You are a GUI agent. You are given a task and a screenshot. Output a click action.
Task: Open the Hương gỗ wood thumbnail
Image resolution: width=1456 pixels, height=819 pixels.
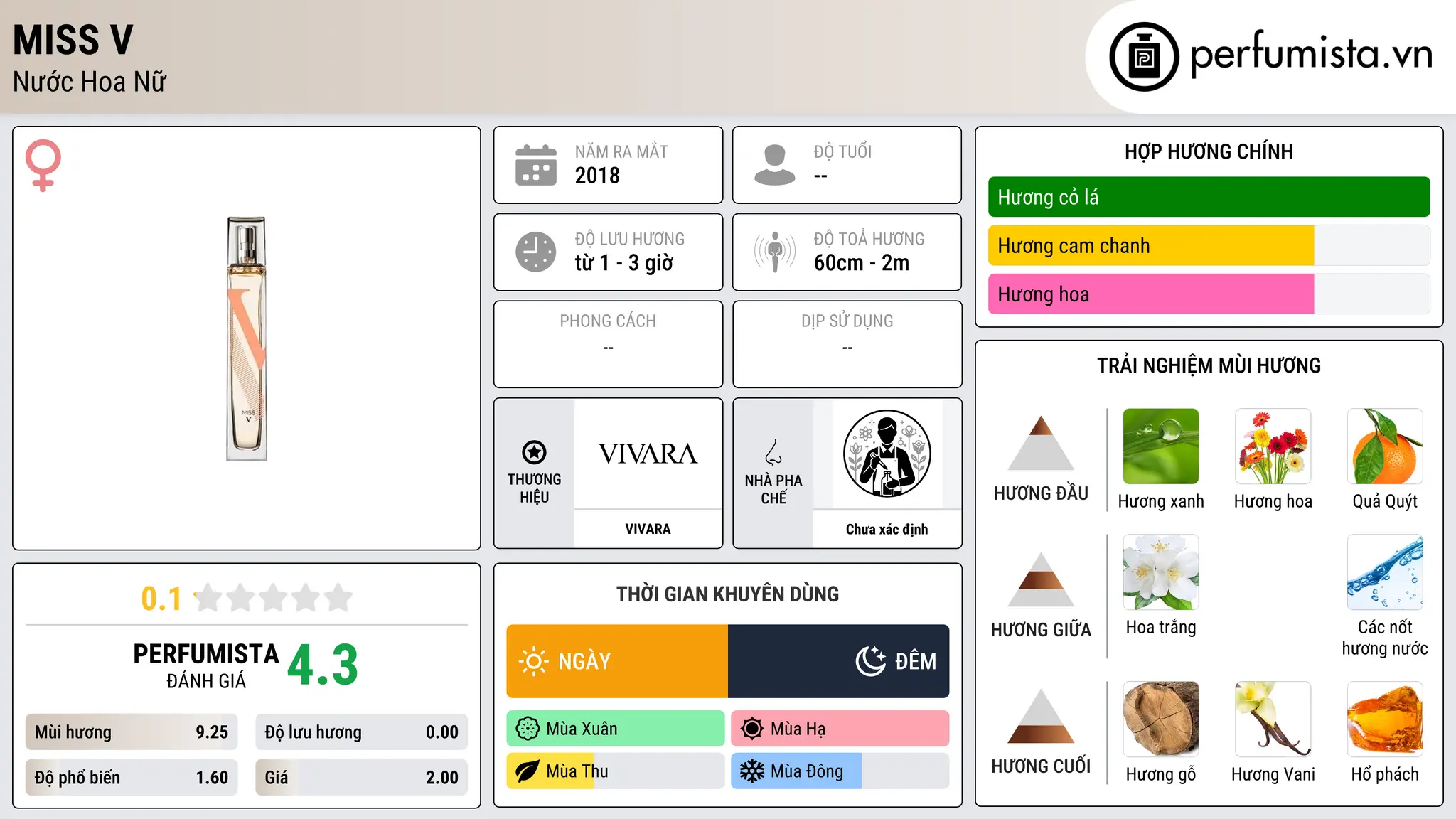(1161, 719)
